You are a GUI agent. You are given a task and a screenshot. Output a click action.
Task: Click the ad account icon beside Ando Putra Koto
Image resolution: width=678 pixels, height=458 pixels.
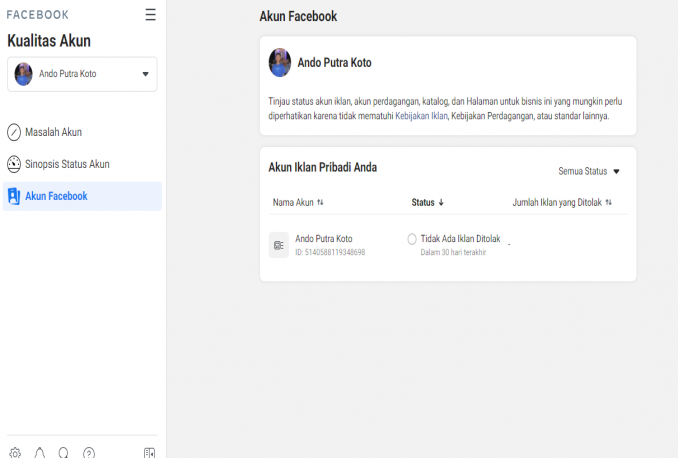[278, 245]
